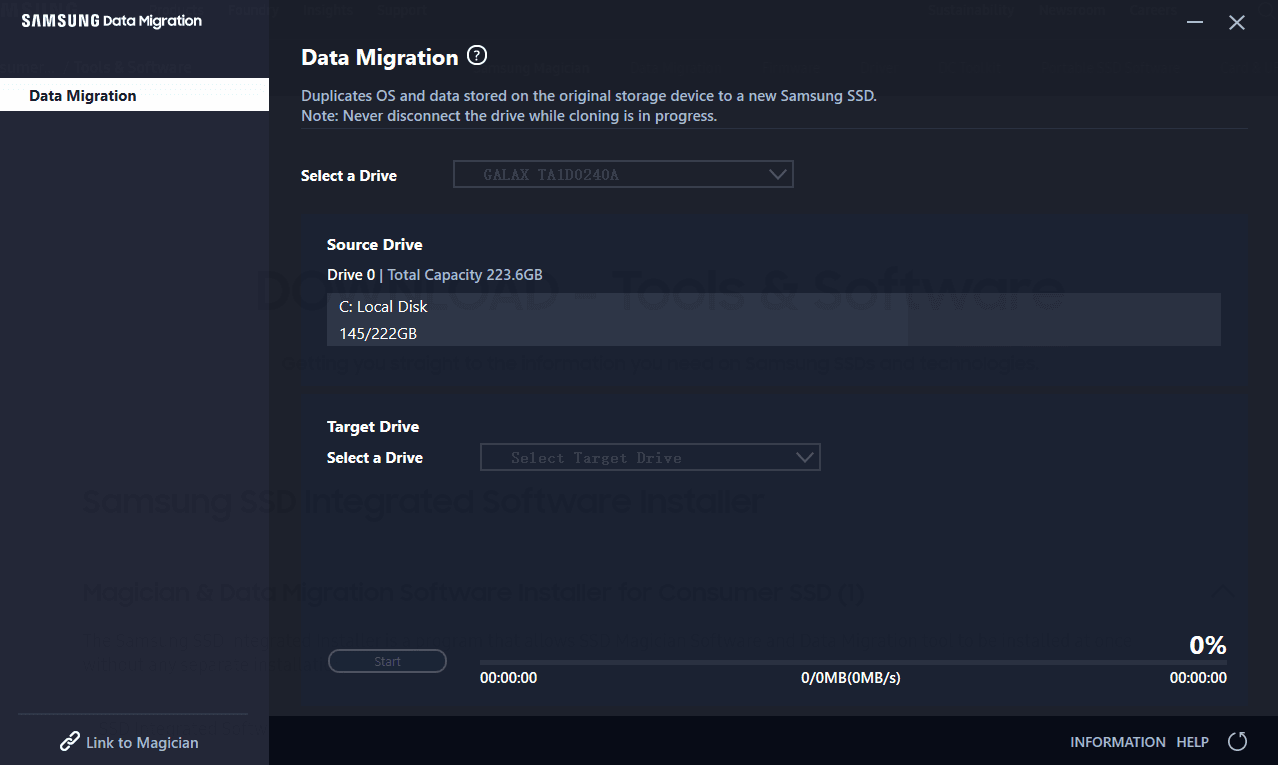This screenshot has height=765, width=1278.
Task: Open Link to Magician
Action: tap(142, 742)
